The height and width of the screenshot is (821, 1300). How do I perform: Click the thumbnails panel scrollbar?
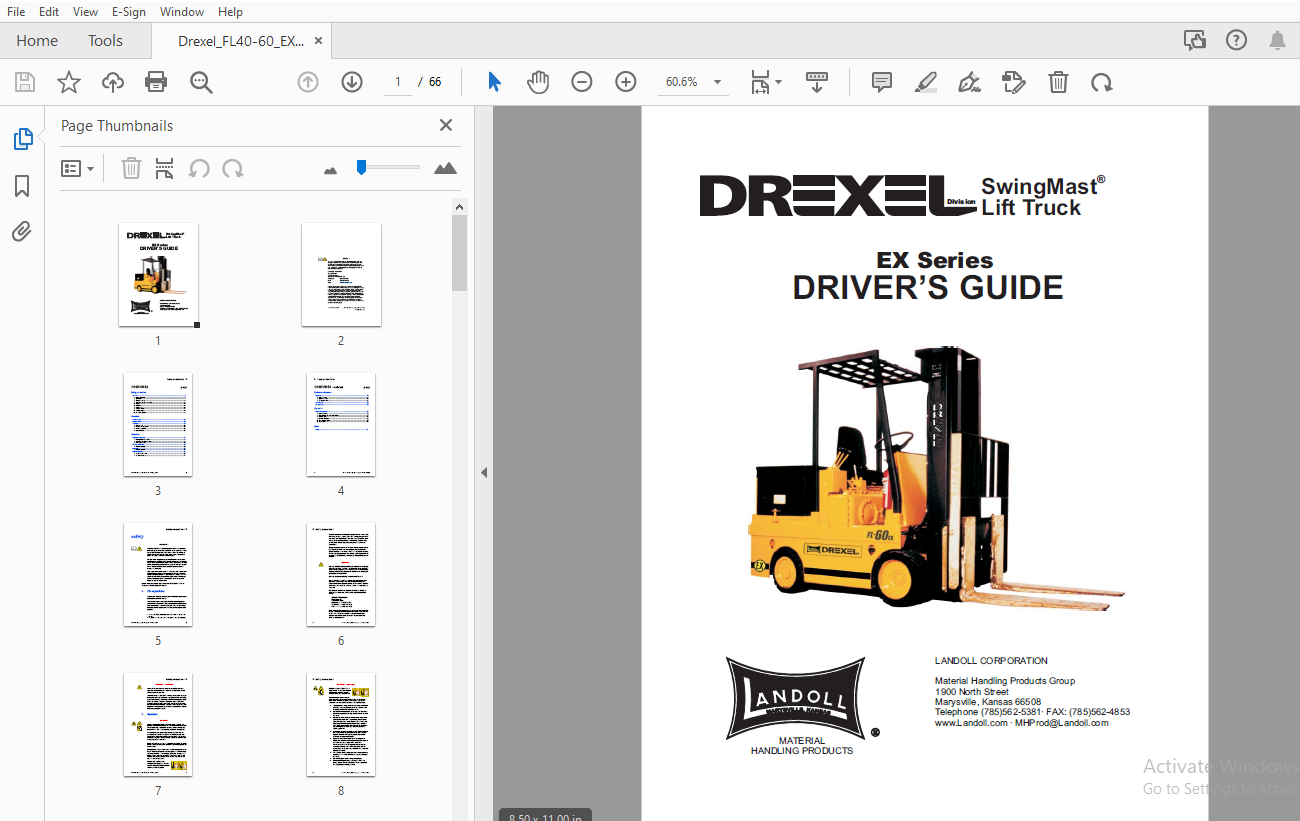point(459,252)
